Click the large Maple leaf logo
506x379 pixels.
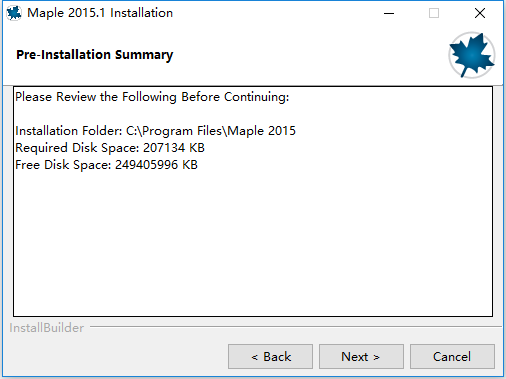click(x=472, y=55)
